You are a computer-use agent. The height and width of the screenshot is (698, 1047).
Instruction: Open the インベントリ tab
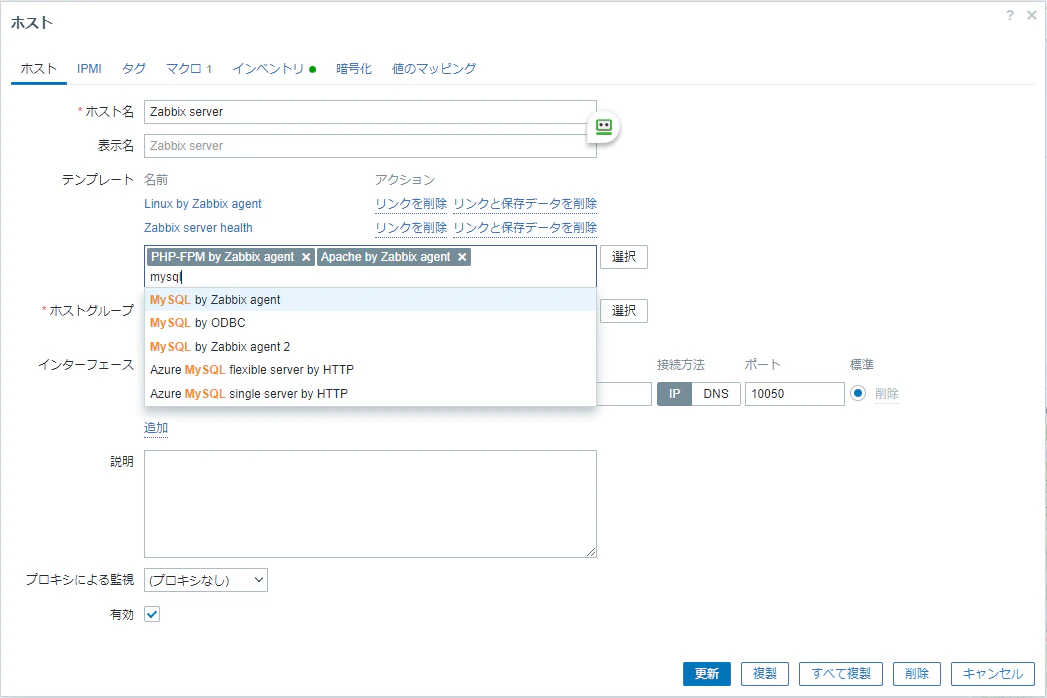pos(274,69)
